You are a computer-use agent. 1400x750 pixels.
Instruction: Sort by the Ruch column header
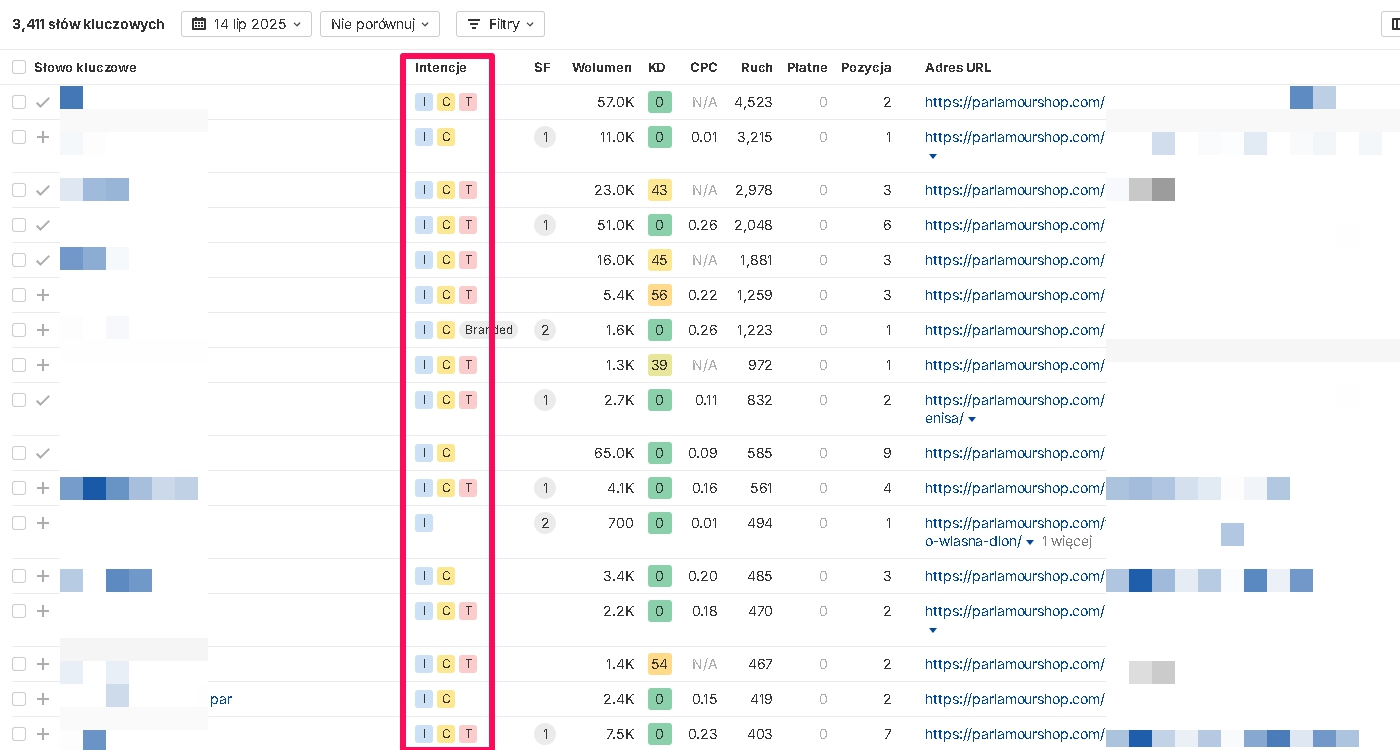[x=756, y=67]
